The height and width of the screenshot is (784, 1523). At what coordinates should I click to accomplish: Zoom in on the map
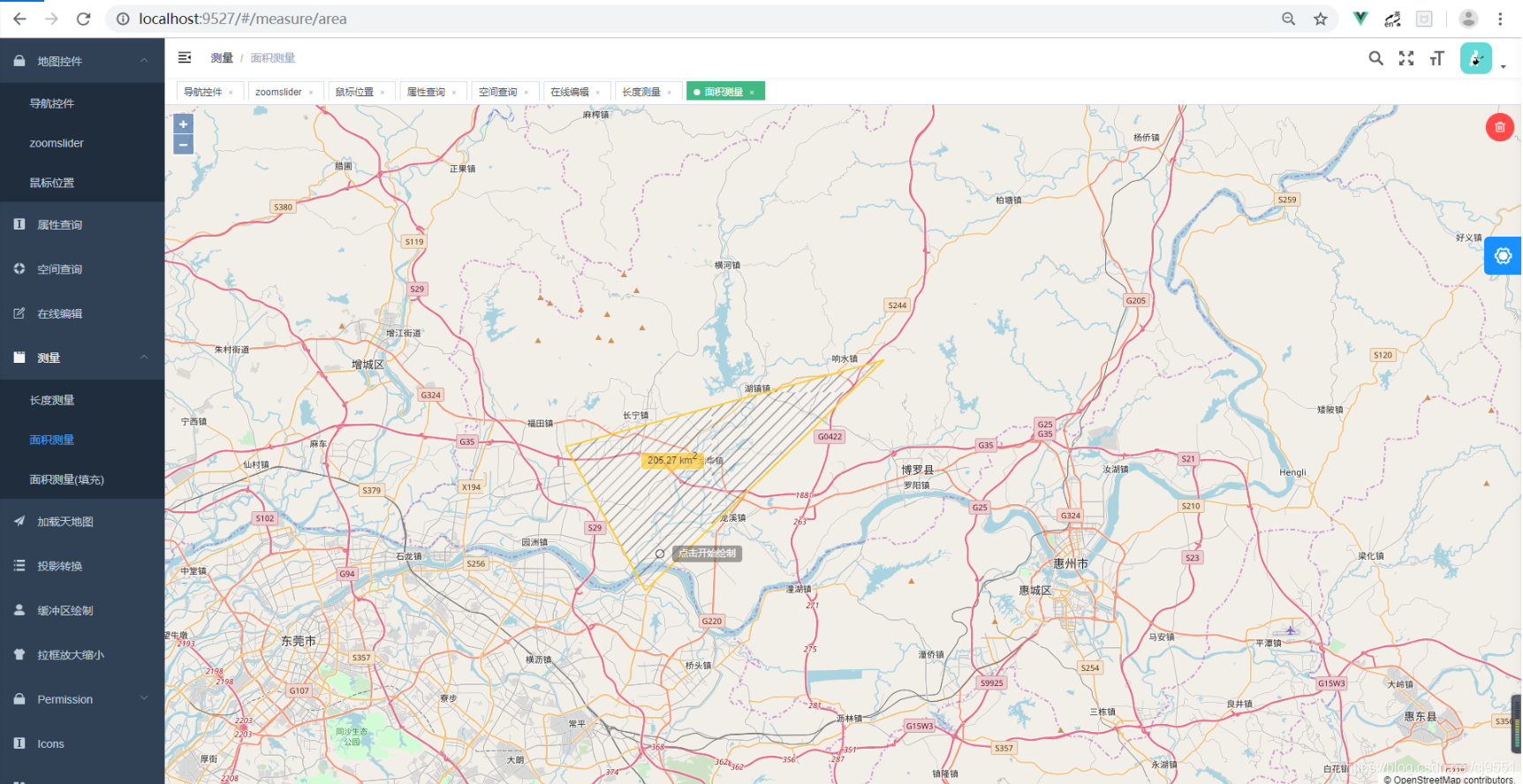[183, 124]
